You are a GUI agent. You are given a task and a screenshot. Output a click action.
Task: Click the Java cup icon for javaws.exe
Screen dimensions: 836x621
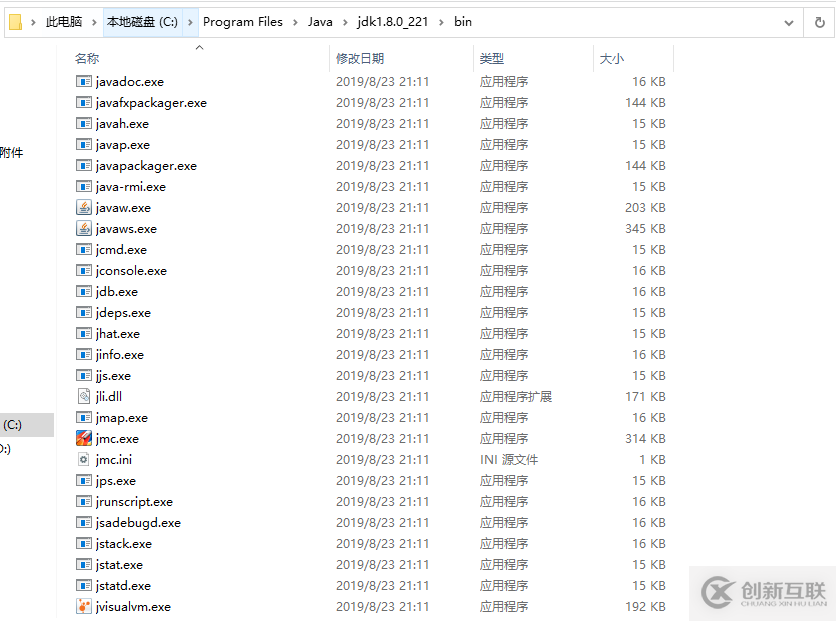point(84,229)
